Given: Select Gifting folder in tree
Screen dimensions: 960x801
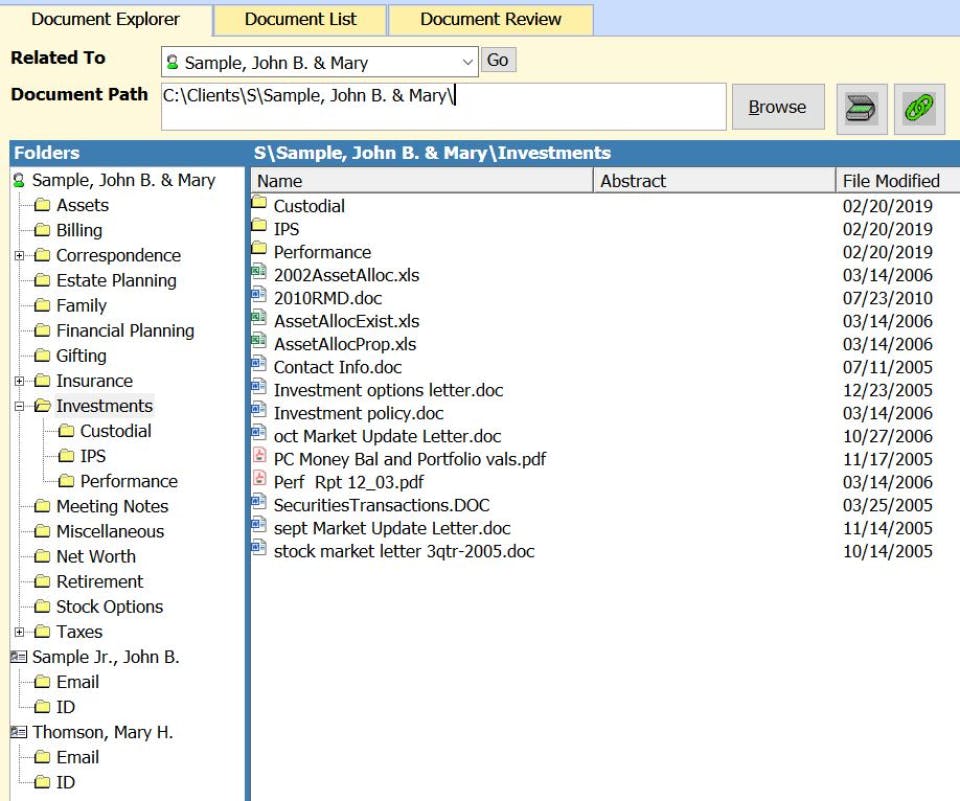Looking at the screenshot, I should [81, 356].
